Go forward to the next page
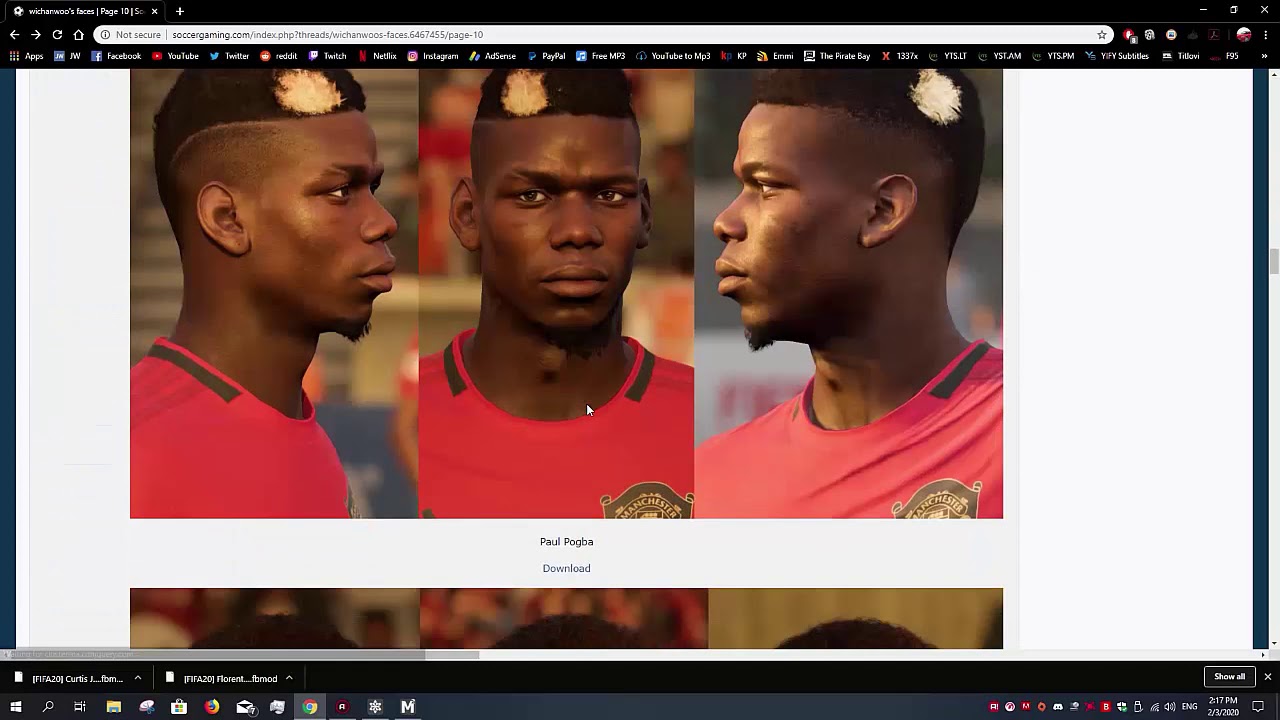 [36, 34]
